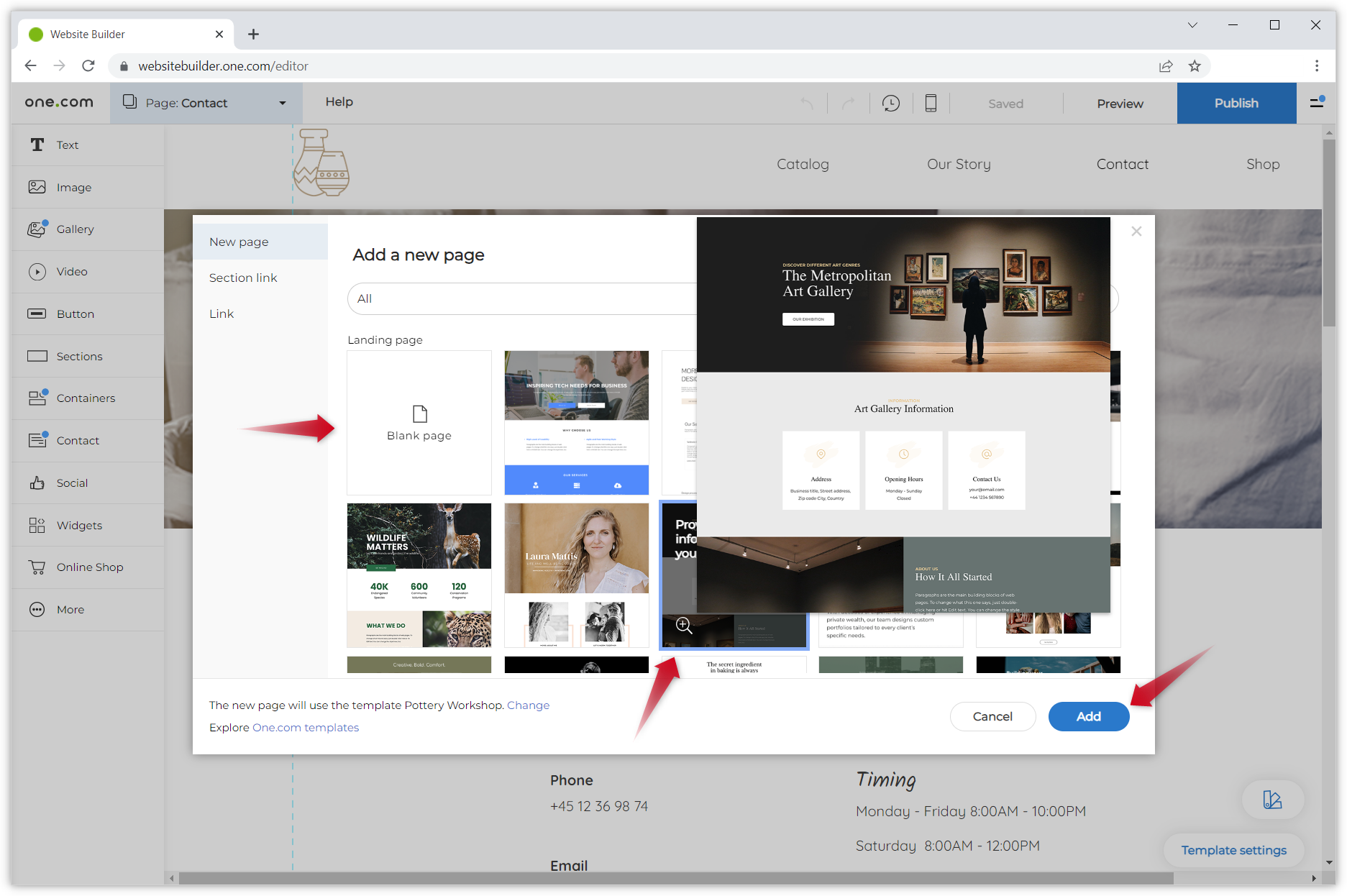Click the Widgets icon in sidebar
This screenshot has height=896, width=1347.
(37, 526)
